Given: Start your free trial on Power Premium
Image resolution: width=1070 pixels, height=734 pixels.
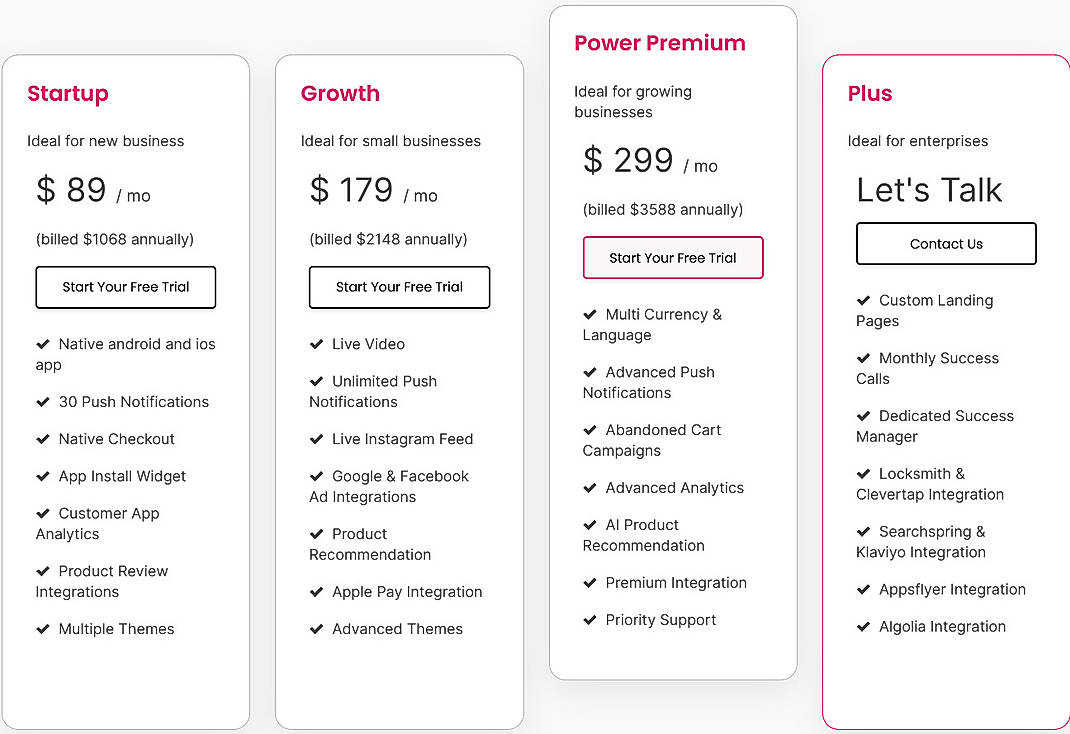Looking at the screenshot, I should (x=673, y=257).
